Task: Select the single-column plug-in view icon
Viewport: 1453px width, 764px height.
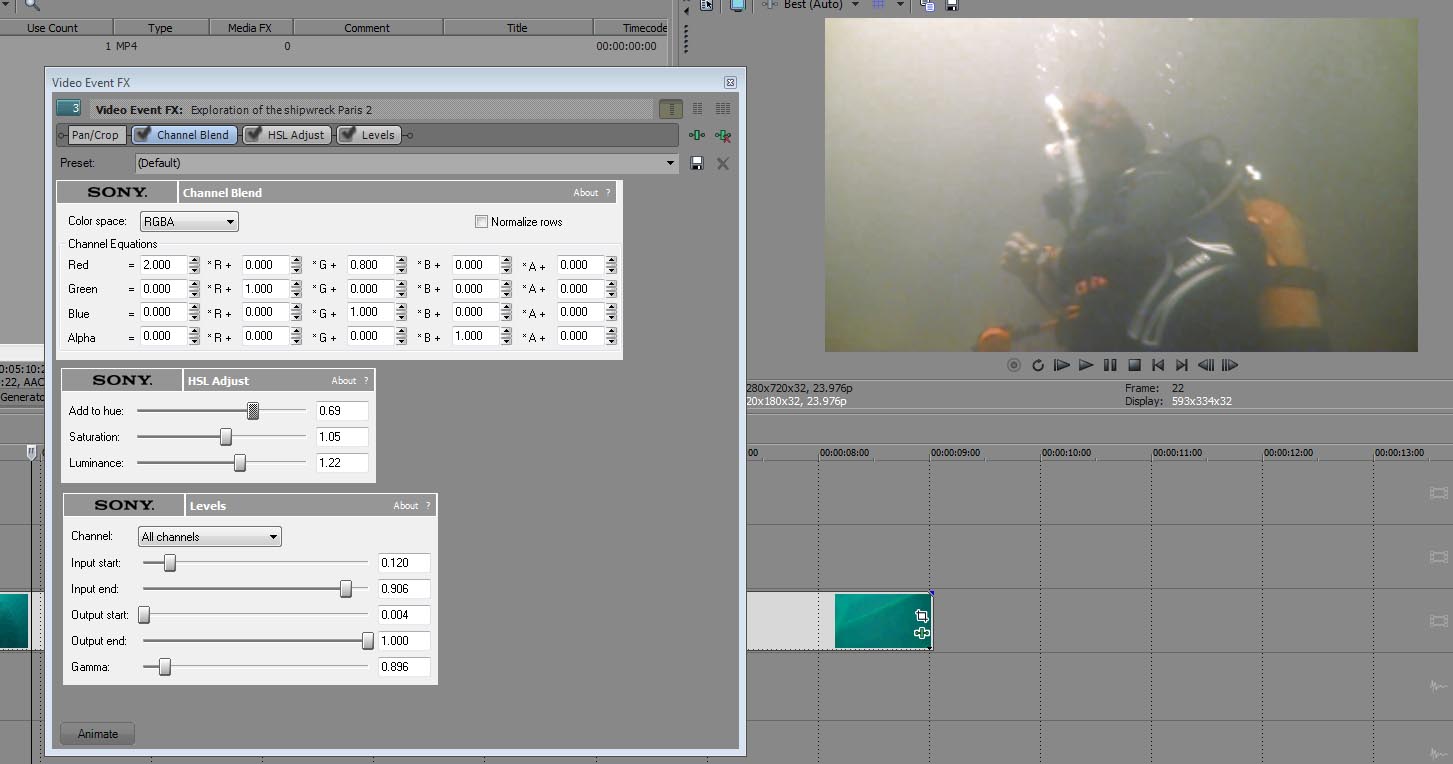Action: (x=671, y=109)
